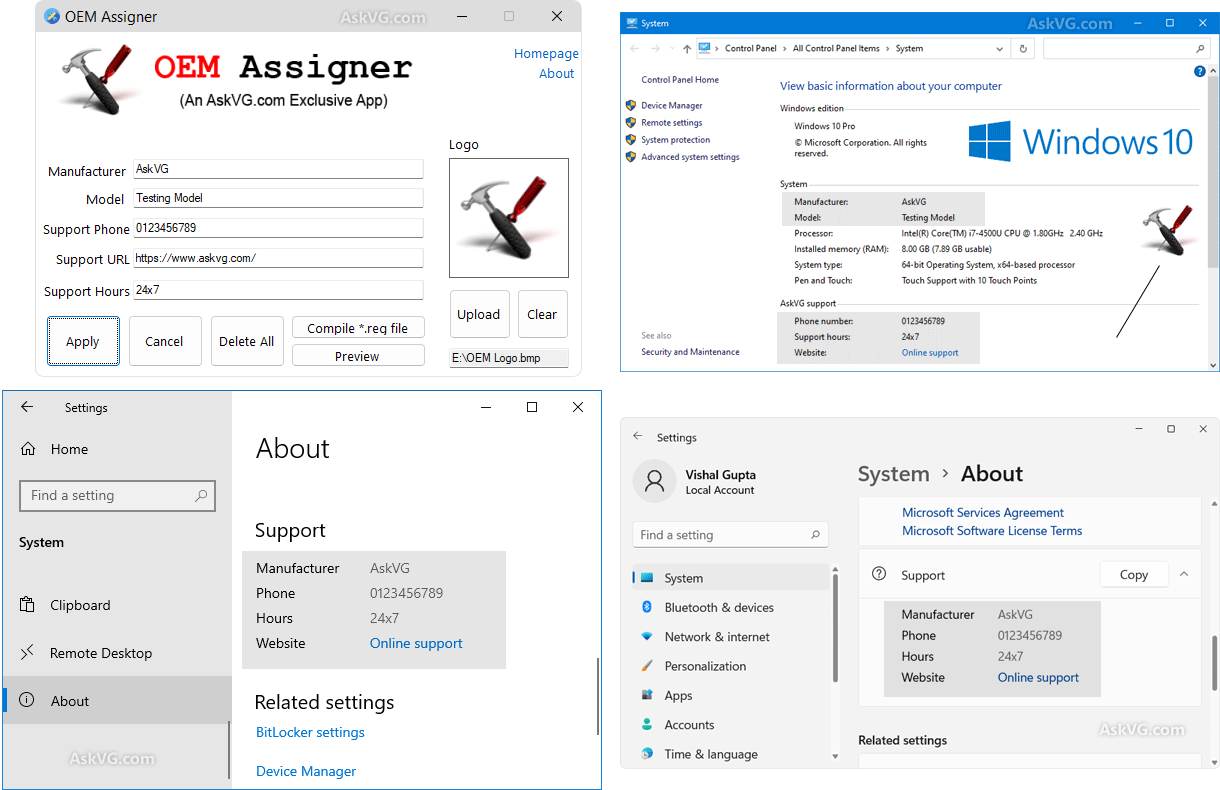
Task: Click the shield icon beside Device Manager
Action: click(x=631, y=105)
